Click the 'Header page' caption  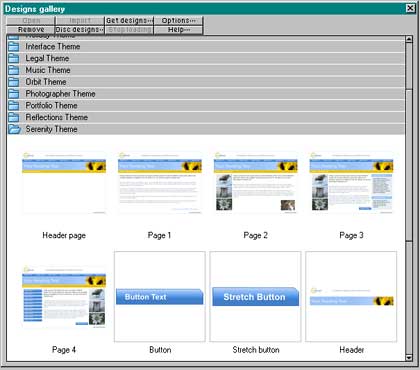click(x=64, y=235)
